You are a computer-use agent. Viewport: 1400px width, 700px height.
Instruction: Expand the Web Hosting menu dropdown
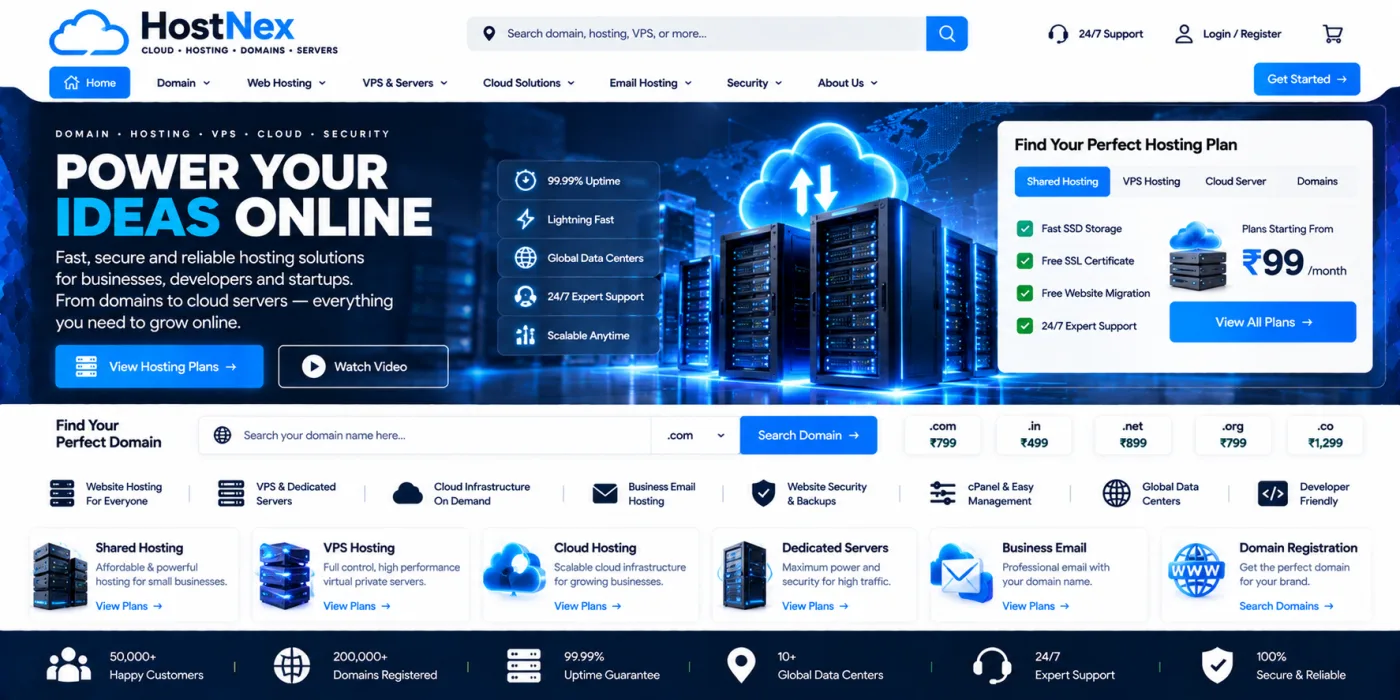click(286, 83)
